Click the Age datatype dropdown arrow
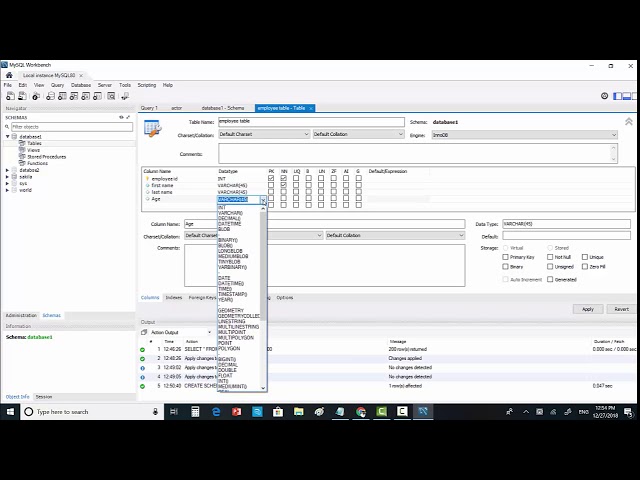The height and width of the screenshot is (480, 640). click(x=263, y=200)
